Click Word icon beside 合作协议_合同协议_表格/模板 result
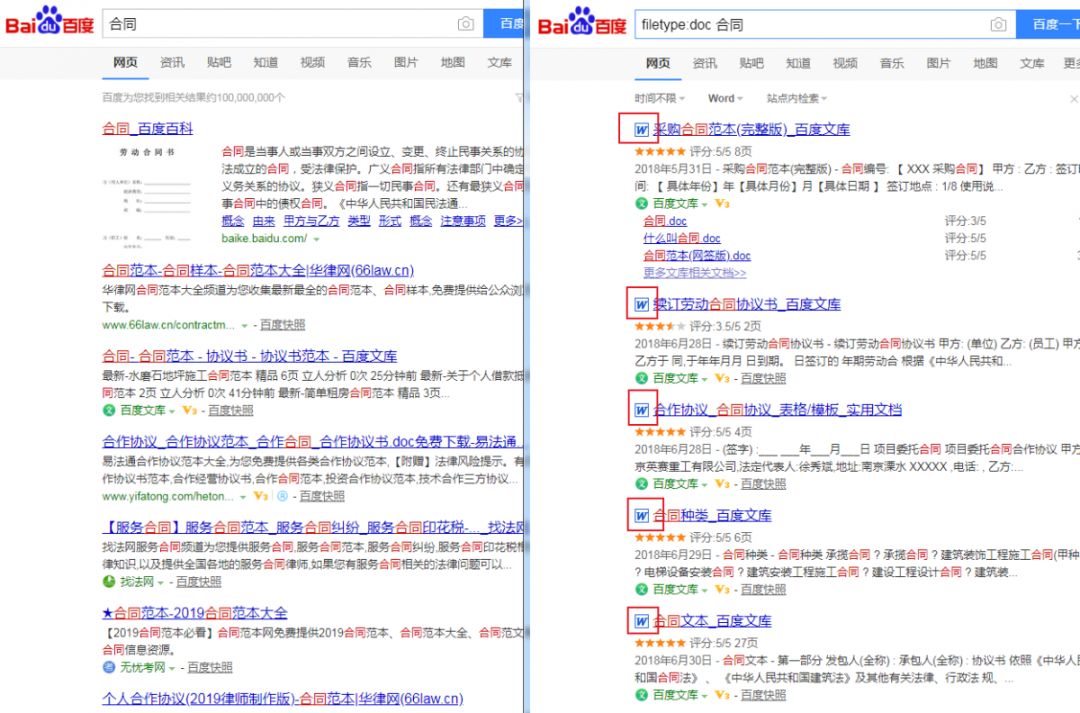 click(641, 410)
